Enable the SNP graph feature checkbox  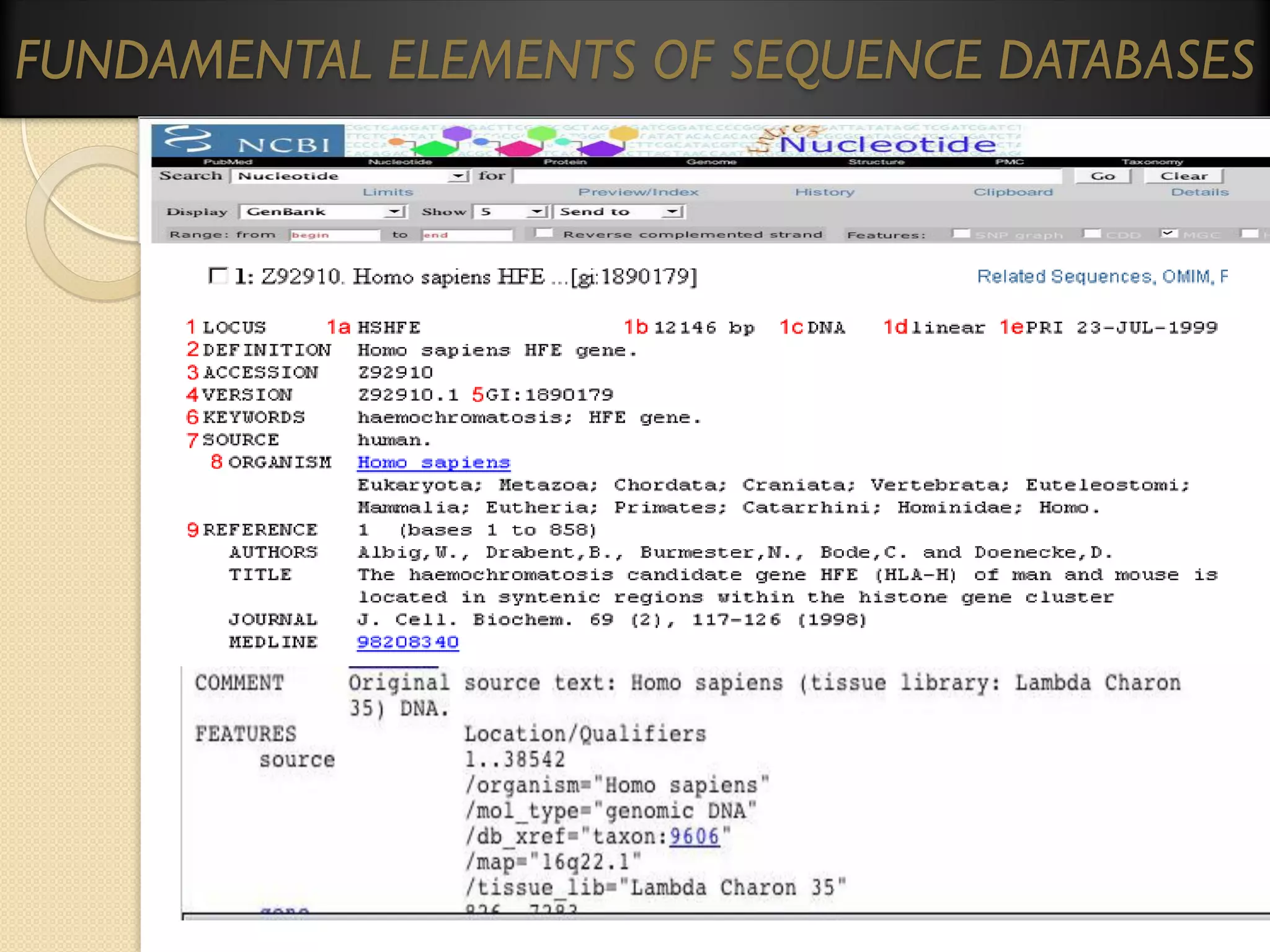961,234
